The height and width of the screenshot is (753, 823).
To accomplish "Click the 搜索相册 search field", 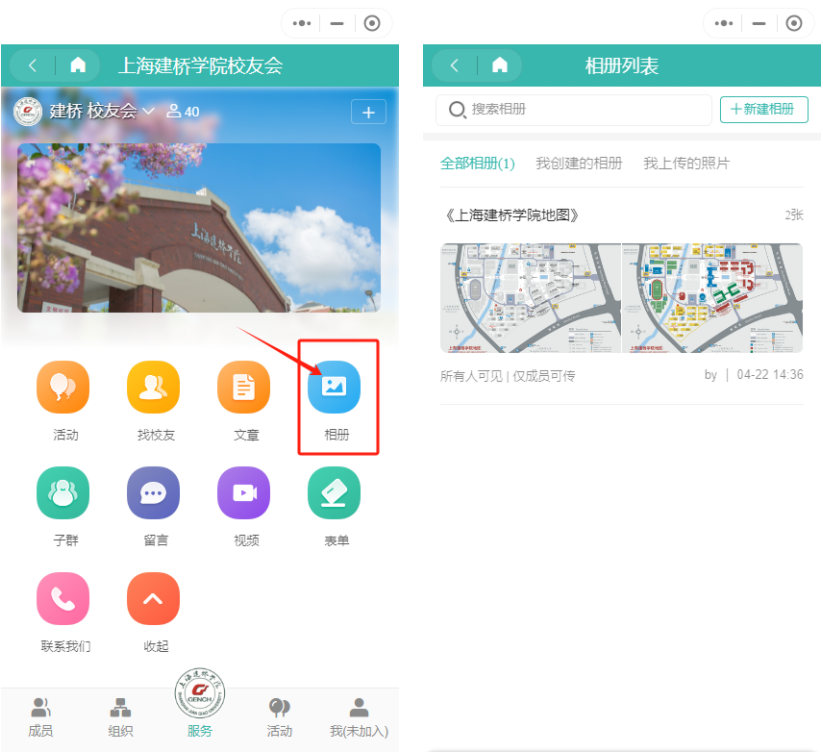I will 574,110.
